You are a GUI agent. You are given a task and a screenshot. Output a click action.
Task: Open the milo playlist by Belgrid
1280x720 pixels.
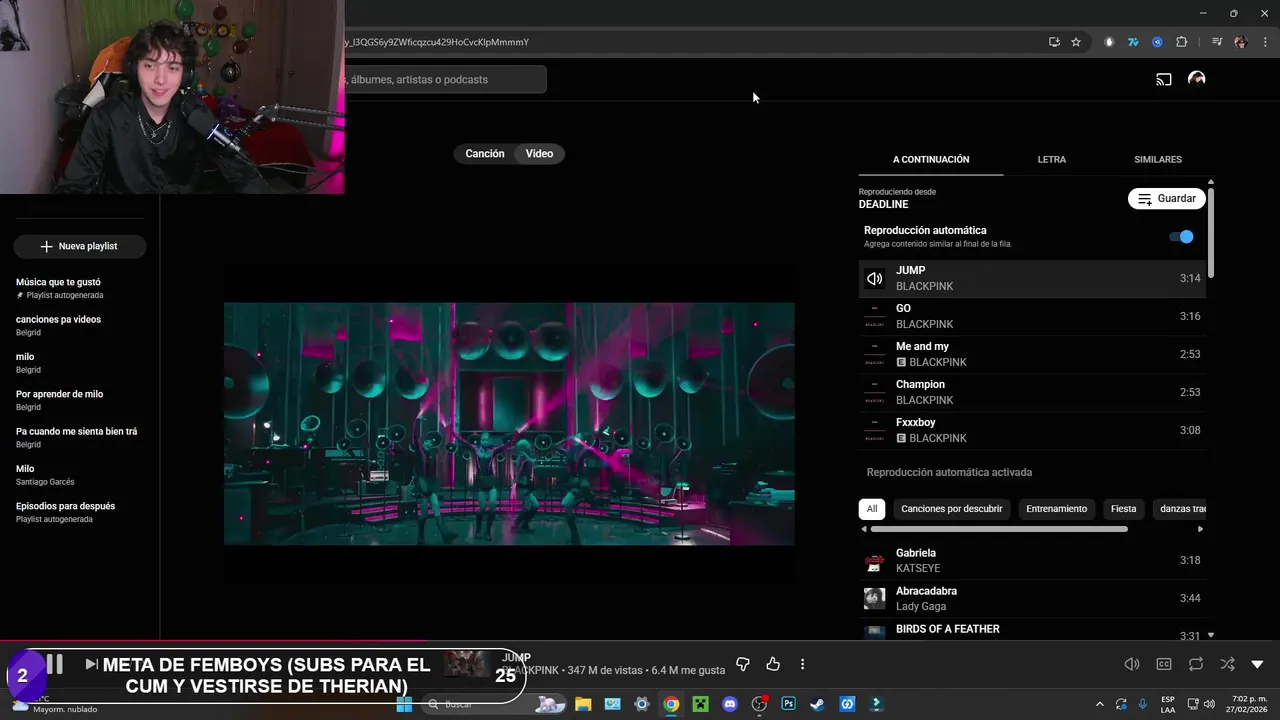click(80, 363)
